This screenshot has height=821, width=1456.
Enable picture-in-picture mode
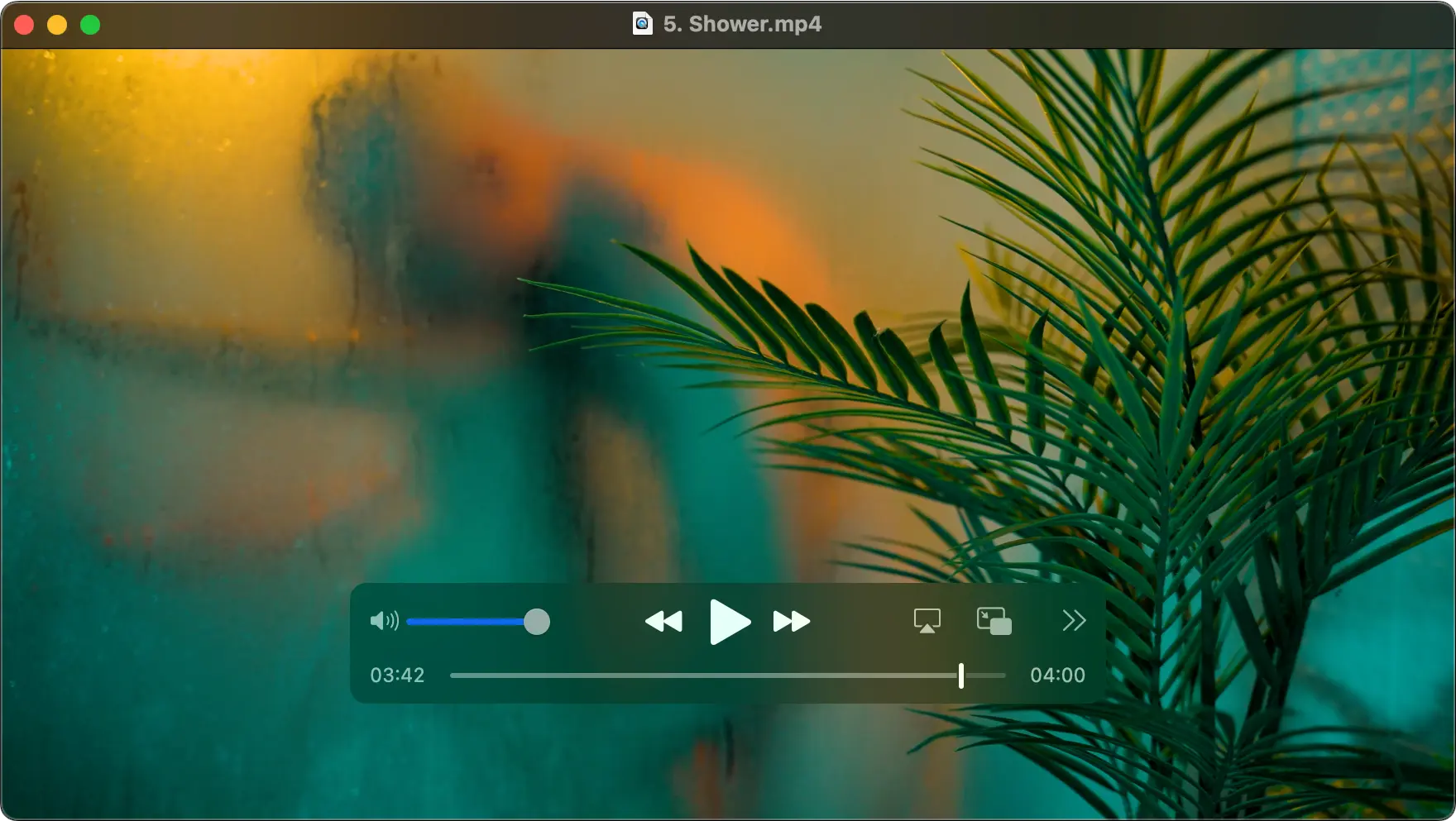[x=994, y=621]
